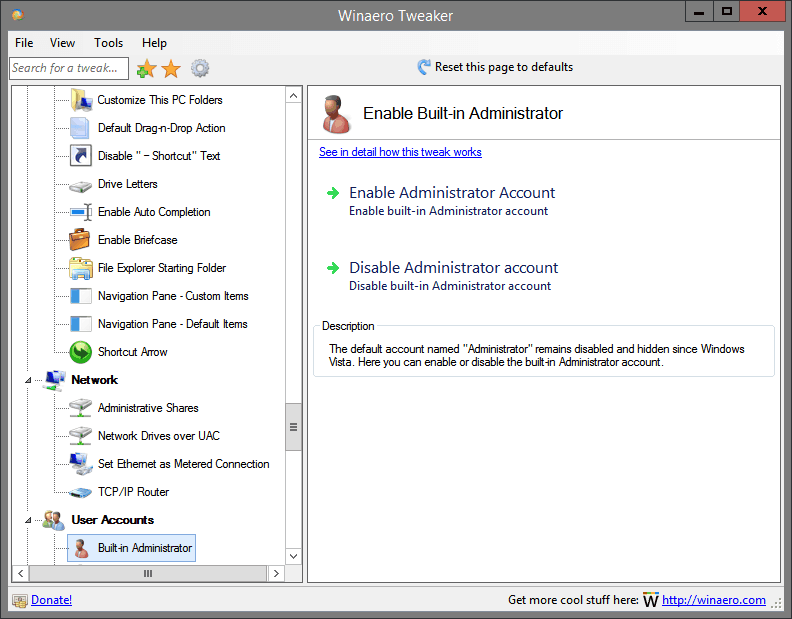Click the Disable Shortcut Text arrow icon

[x=81, y=156]
